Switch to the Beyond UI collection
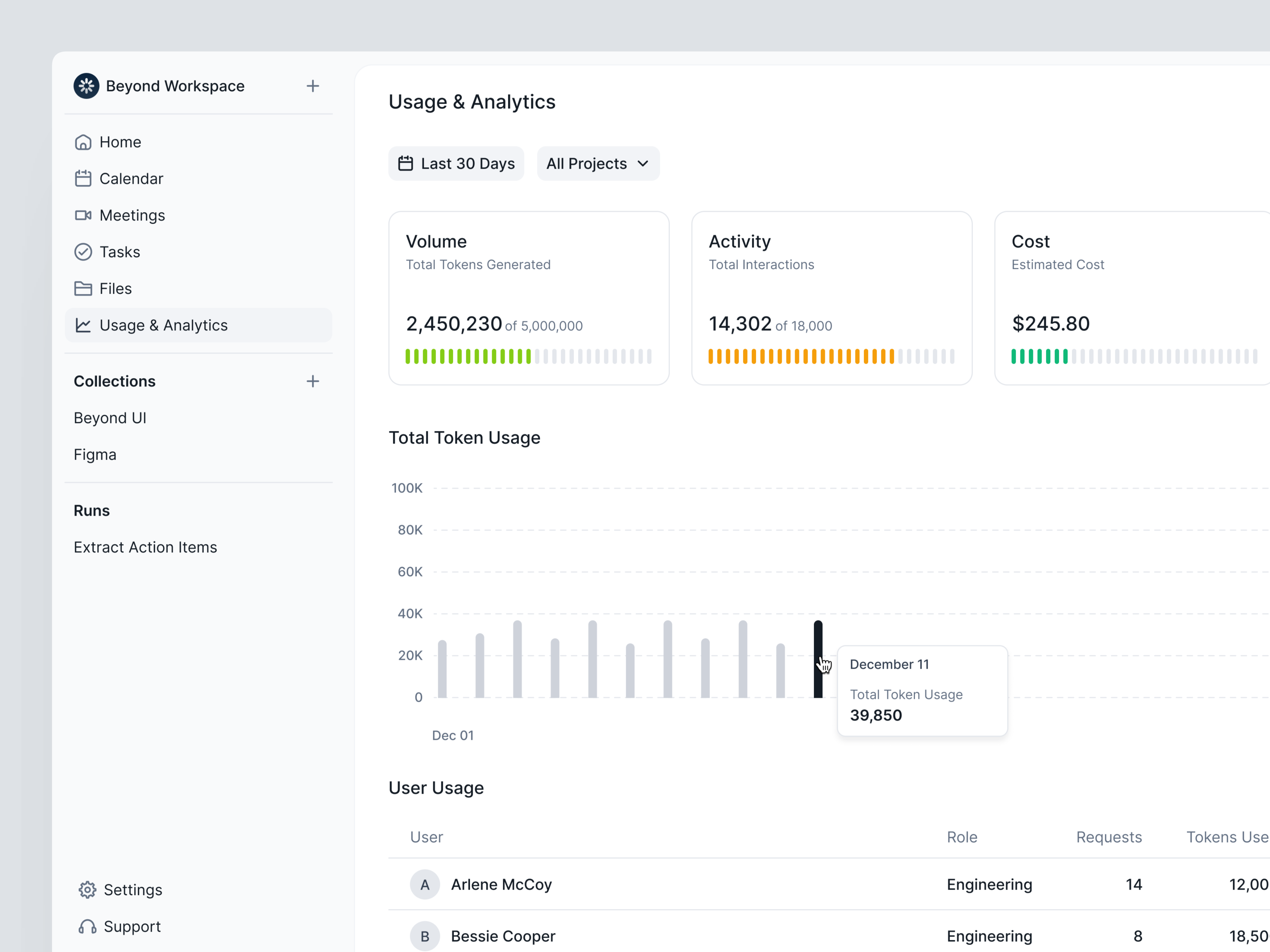Screen dimensions: 1270x952 click(110, 418)
